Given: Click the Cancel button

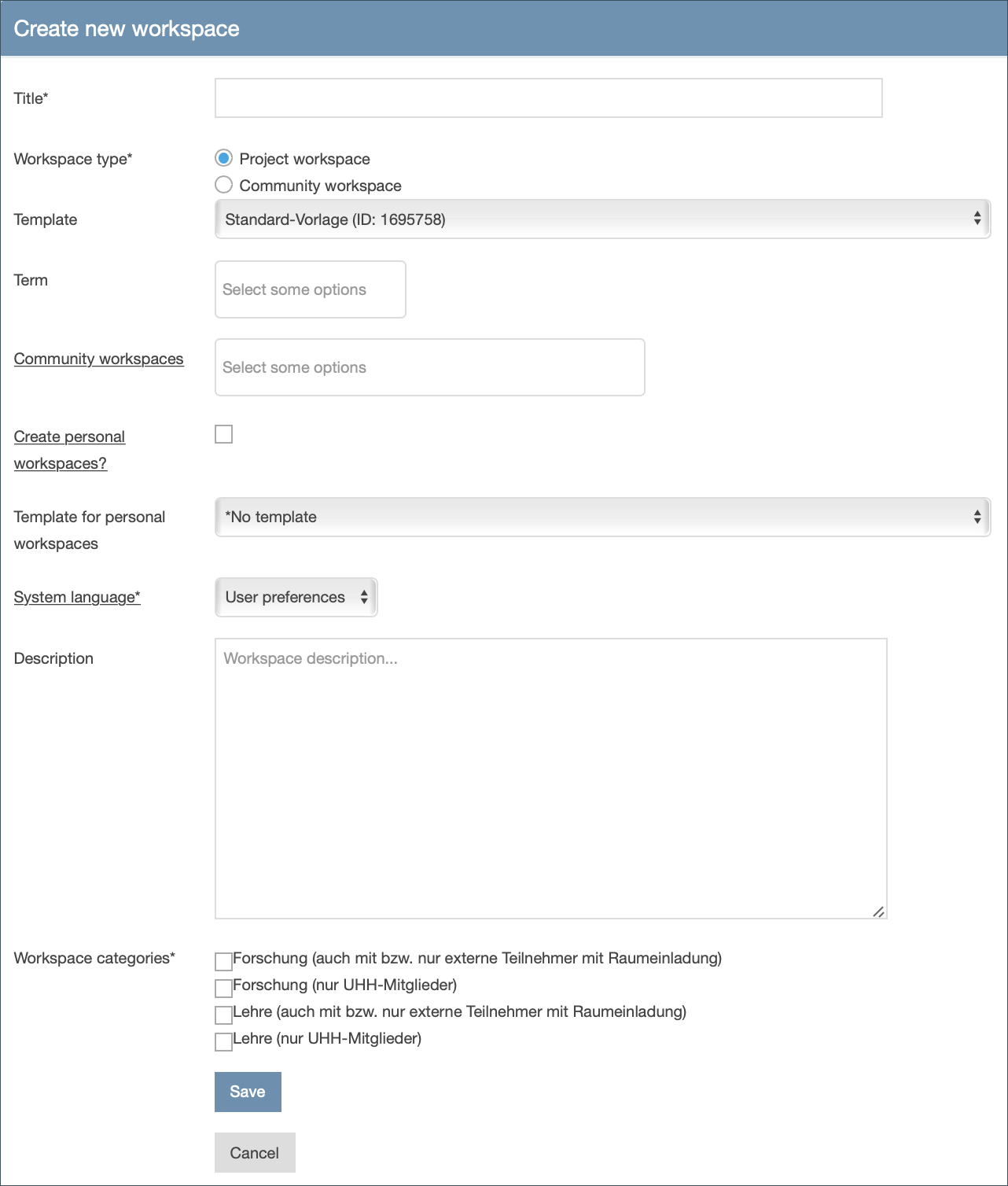Looking at the screenshot, I should click(255, 1153).
